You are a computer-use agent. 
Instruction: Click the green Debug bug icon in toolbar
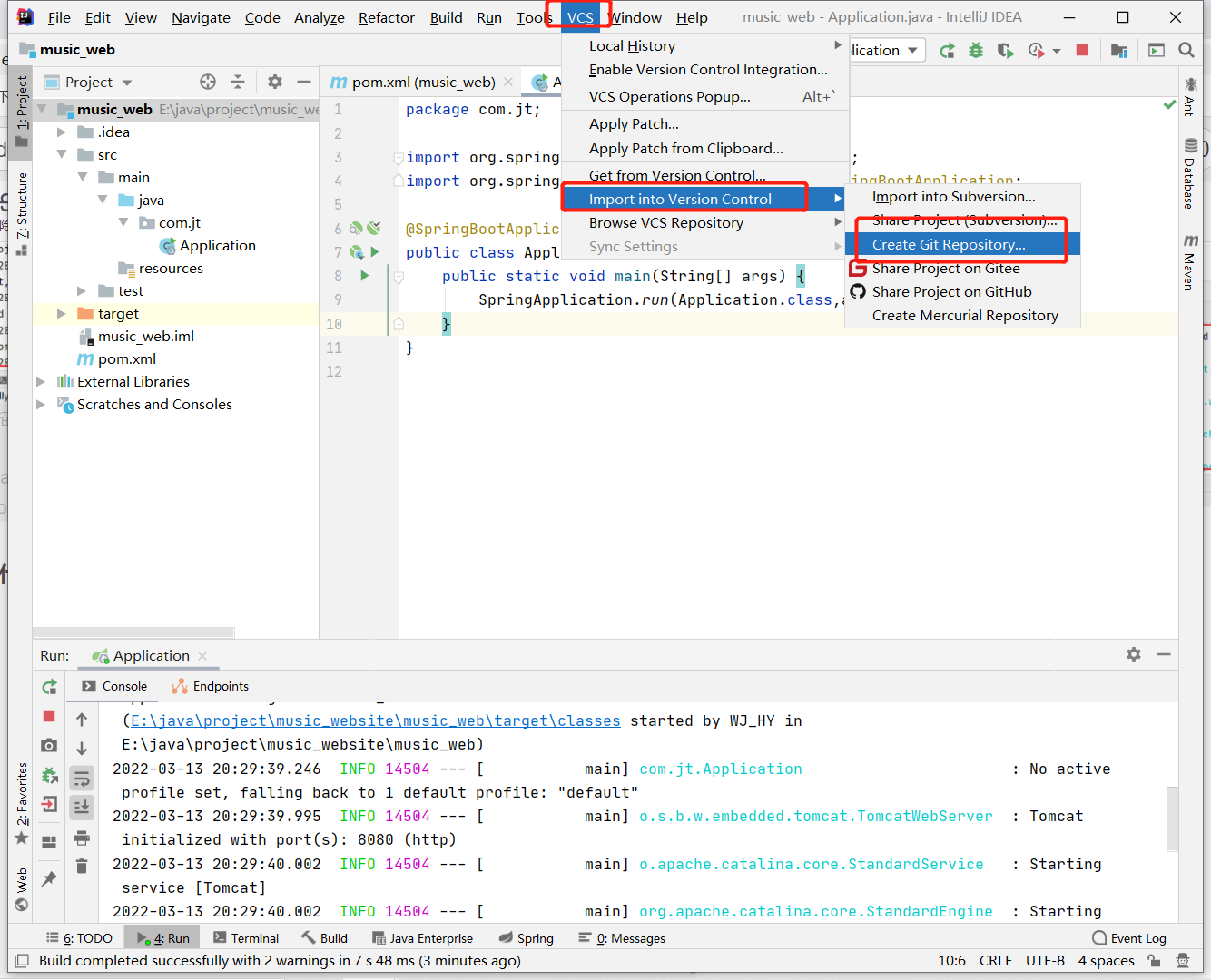976,50
